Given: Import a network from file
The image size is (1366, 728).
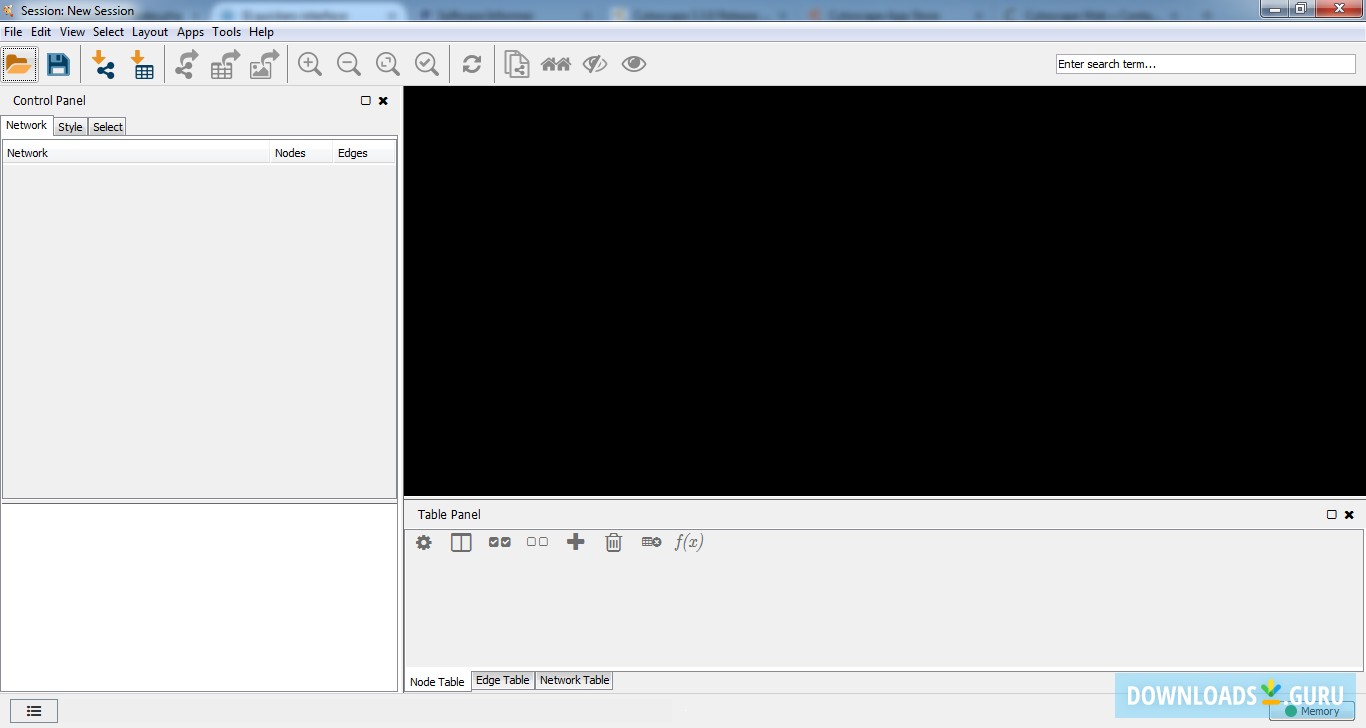Looking at the screenshot, I should click(103, 65).
